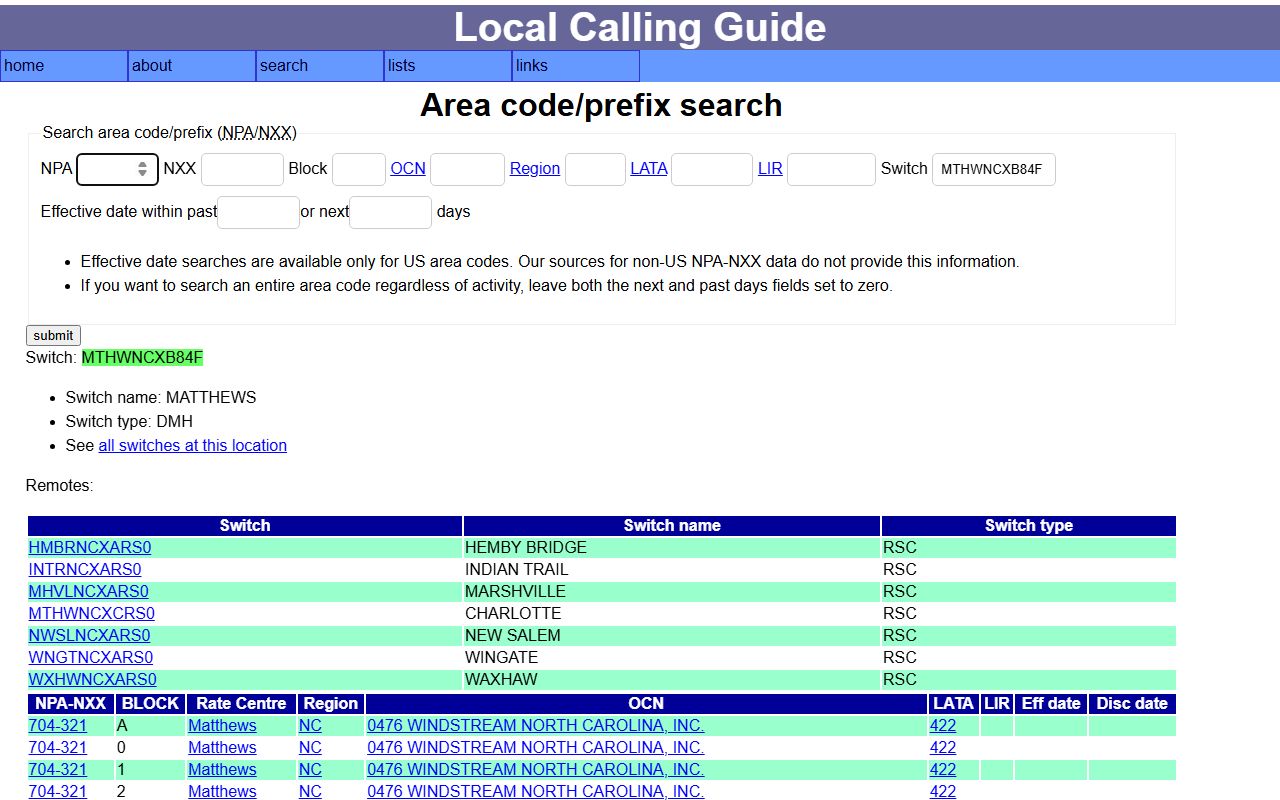
Task: Focus the Block input field
Action: [x=359, y=169]
